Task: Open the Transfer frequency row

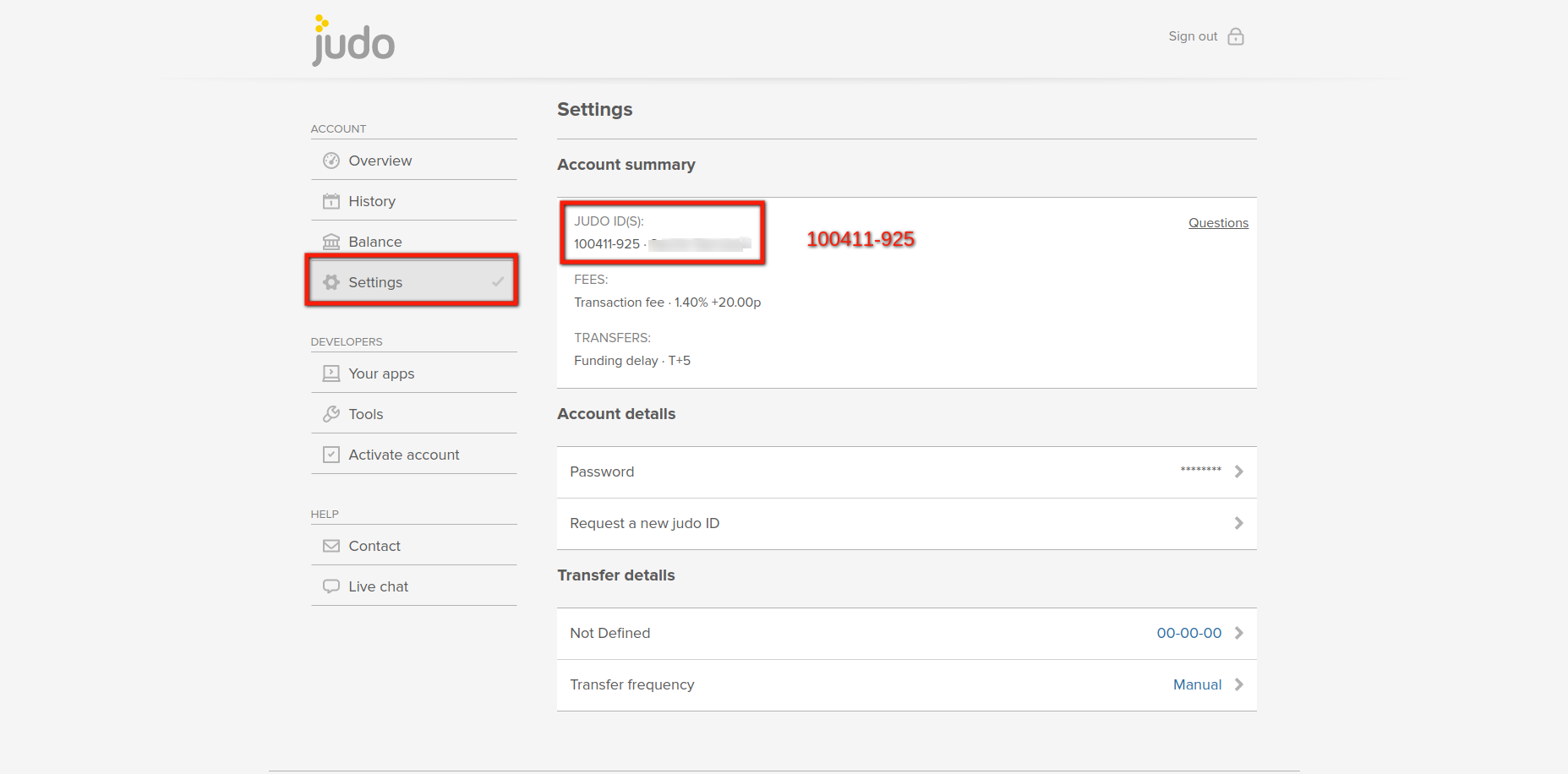Action: point(906,685)
